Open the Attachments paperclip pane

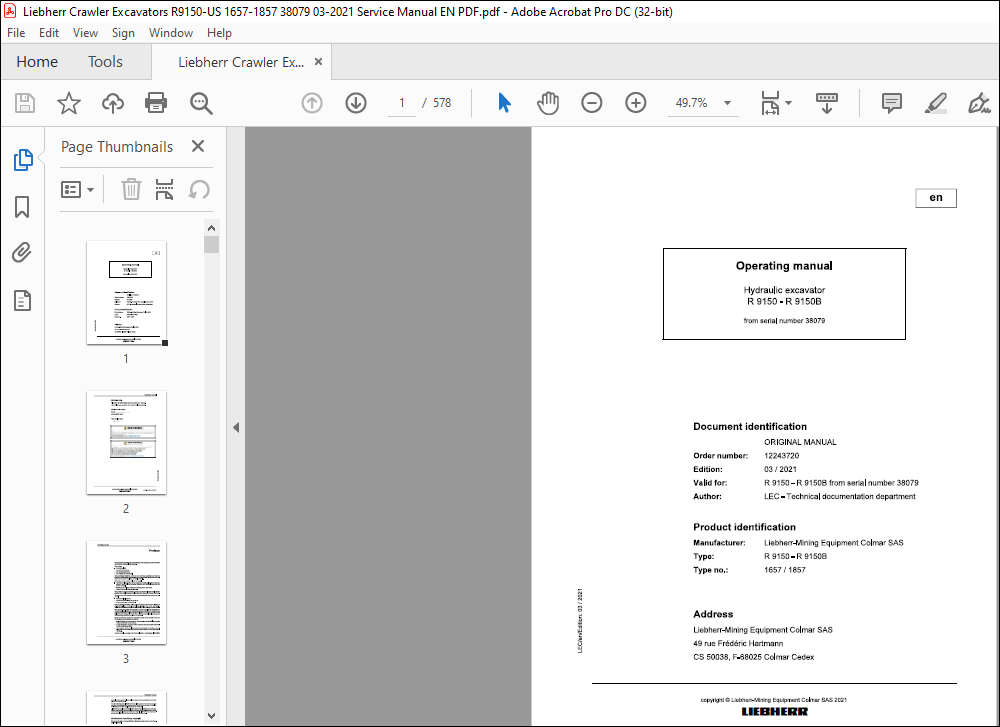(22, 253)
